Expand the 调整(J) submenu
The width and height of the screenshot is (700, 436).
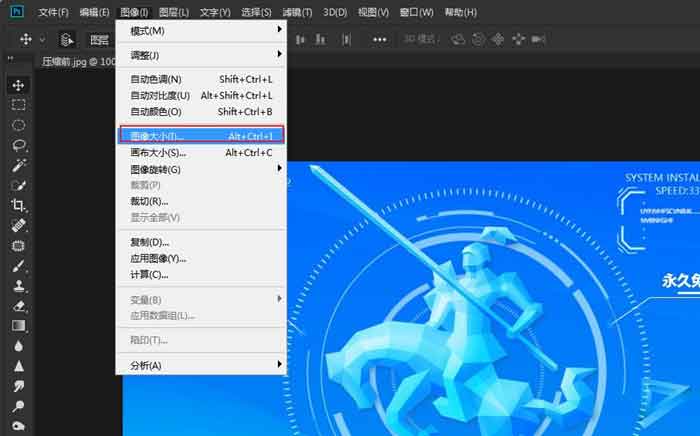[201, 55]
